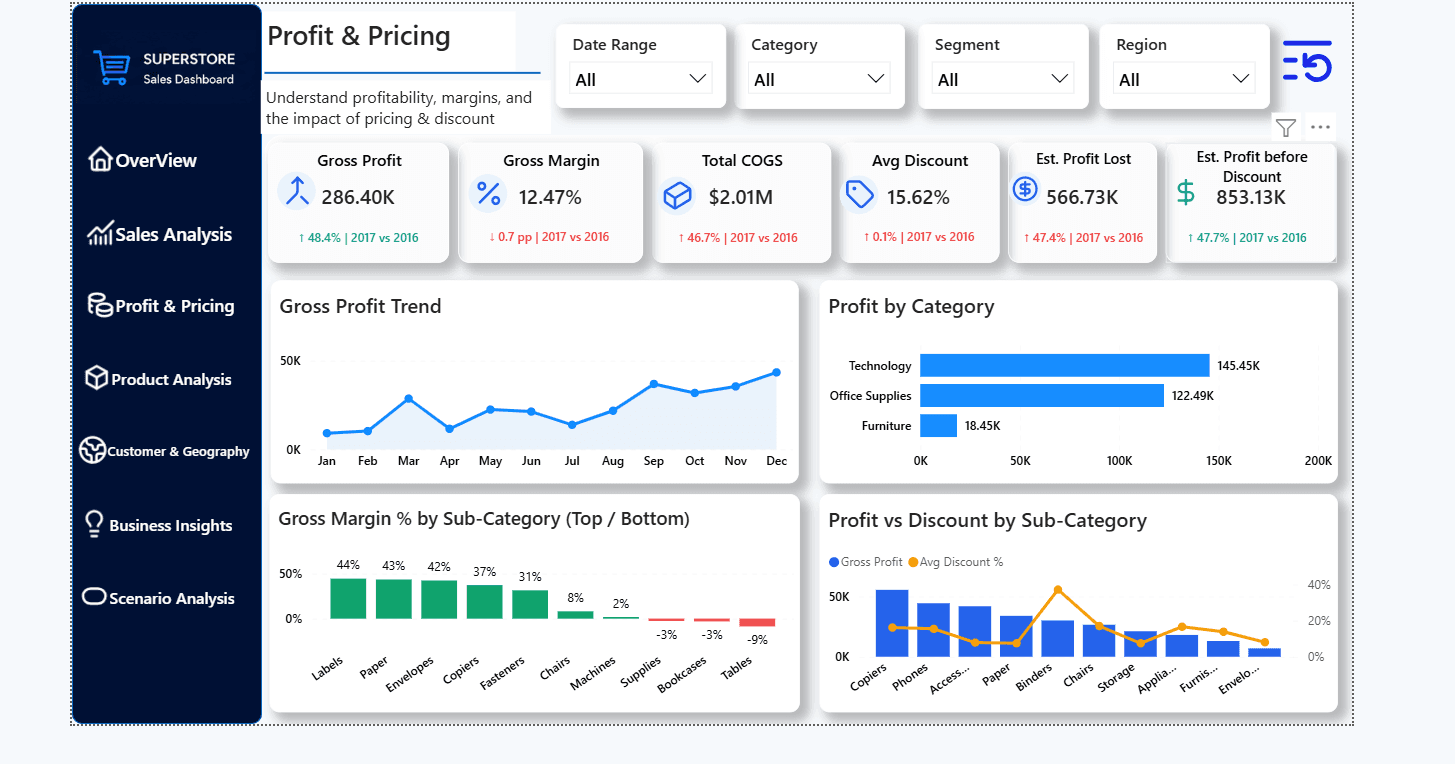Open the Region dropdown

pyautogui.click(x=1184, y=79)
